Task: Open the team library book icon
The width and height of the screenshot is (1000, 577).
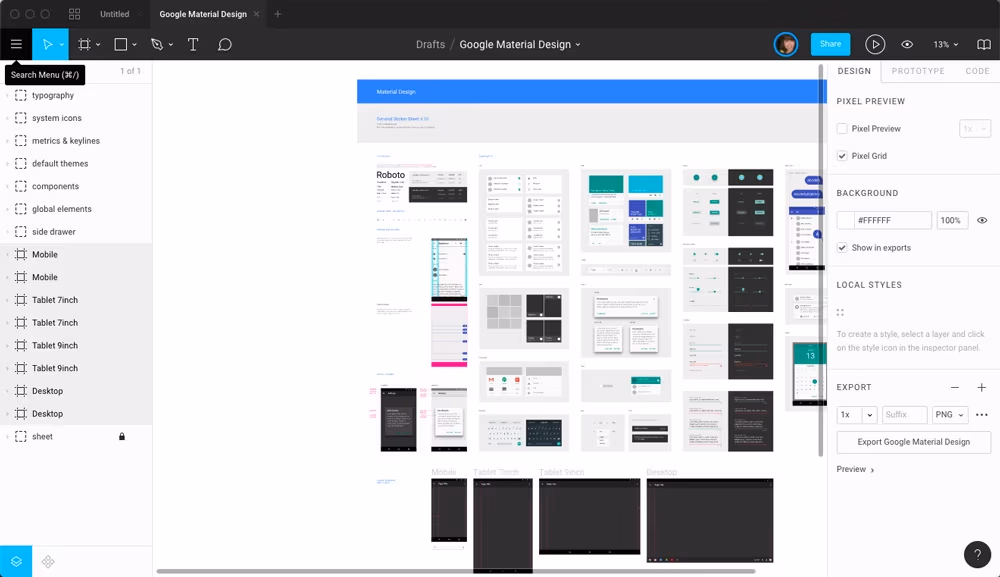Action: [x=984, y=45]
